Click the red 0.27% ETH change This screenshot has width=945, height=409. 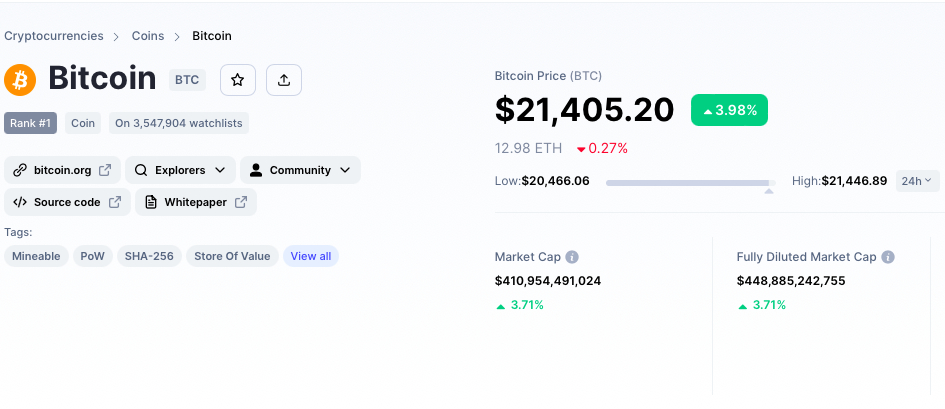tap(602, 148)
